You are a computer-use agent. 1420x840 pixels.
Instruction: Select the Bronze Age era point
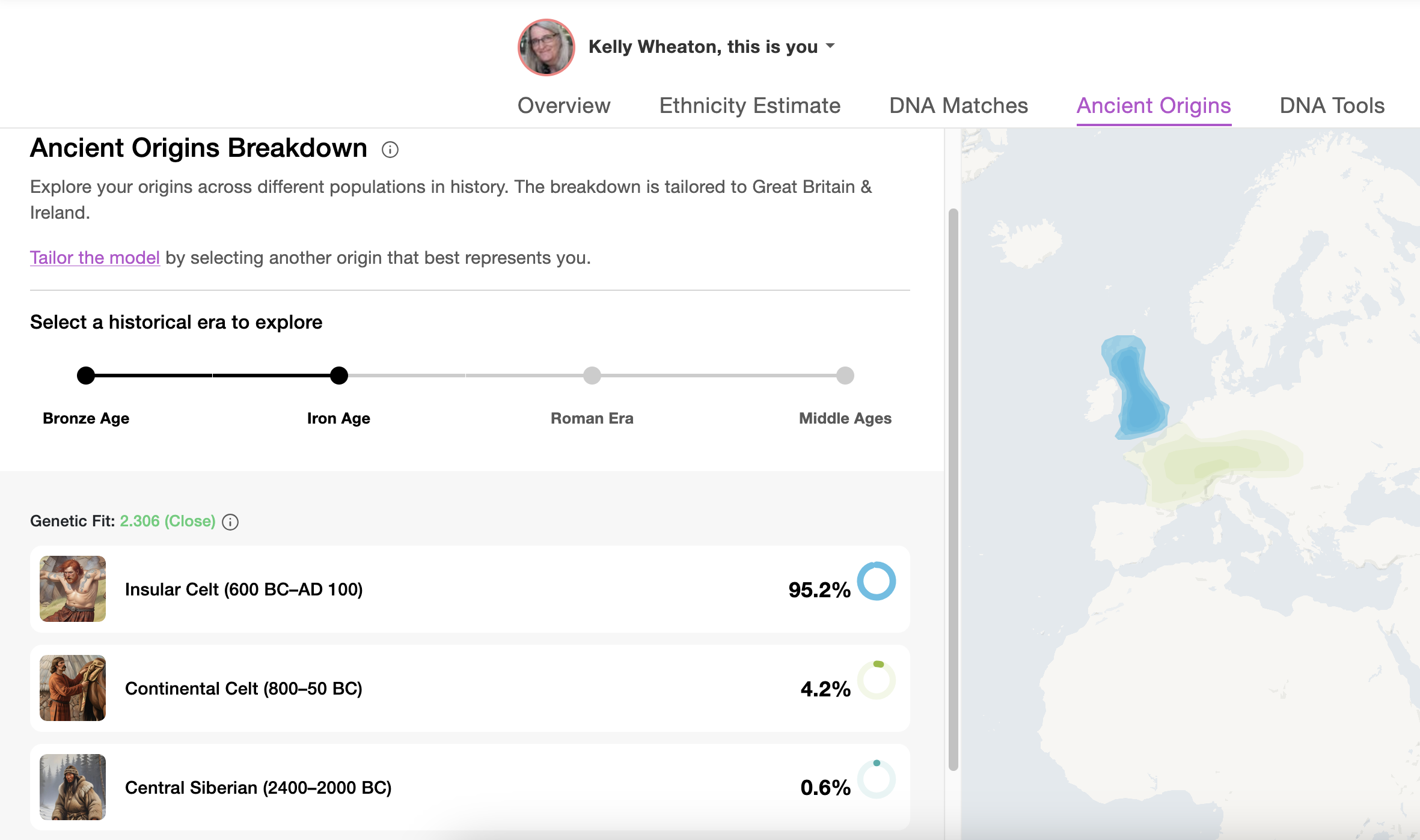coord(86,376)
